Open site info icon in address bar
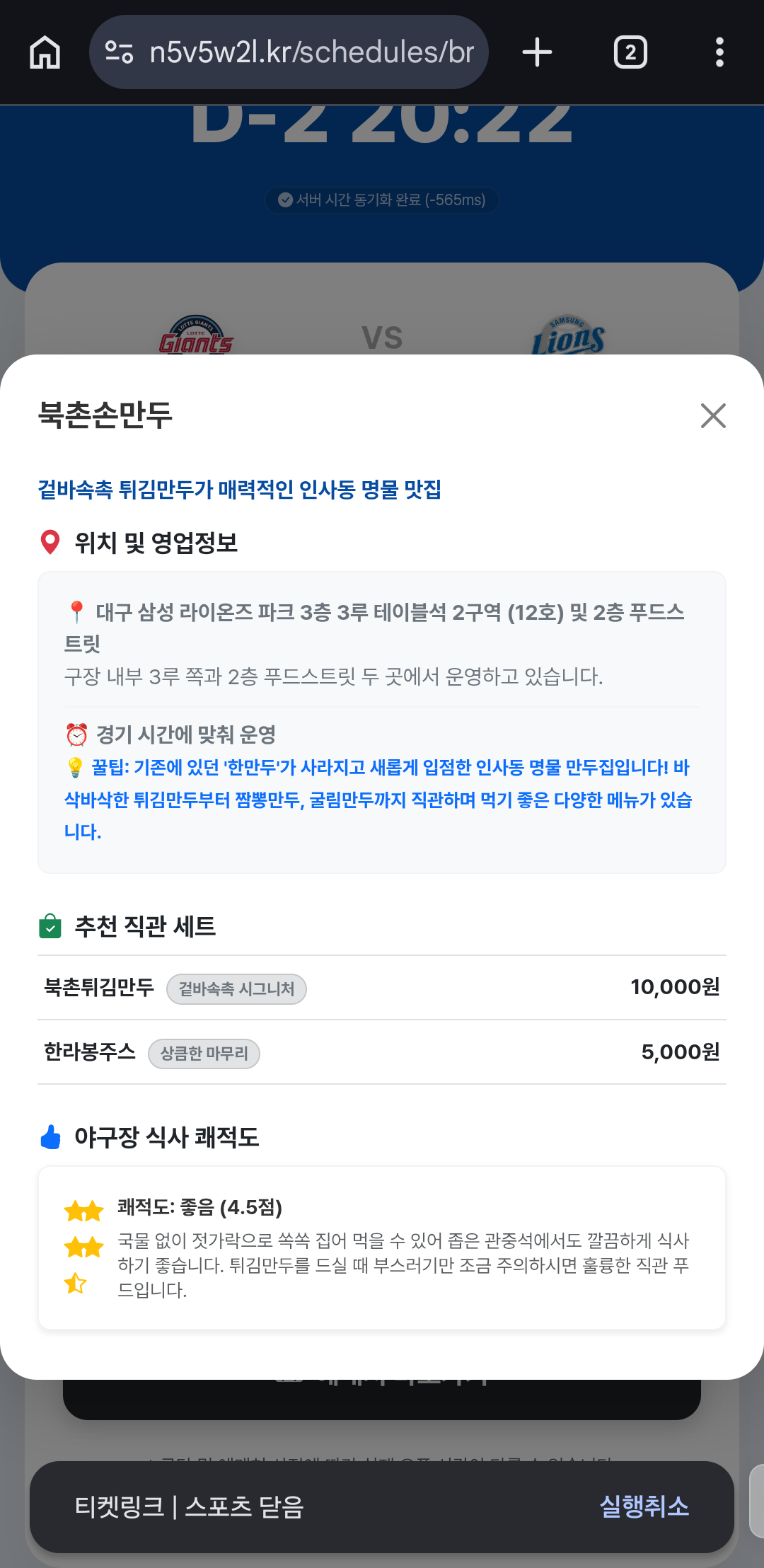The image size is (764, 1568). 119,52
